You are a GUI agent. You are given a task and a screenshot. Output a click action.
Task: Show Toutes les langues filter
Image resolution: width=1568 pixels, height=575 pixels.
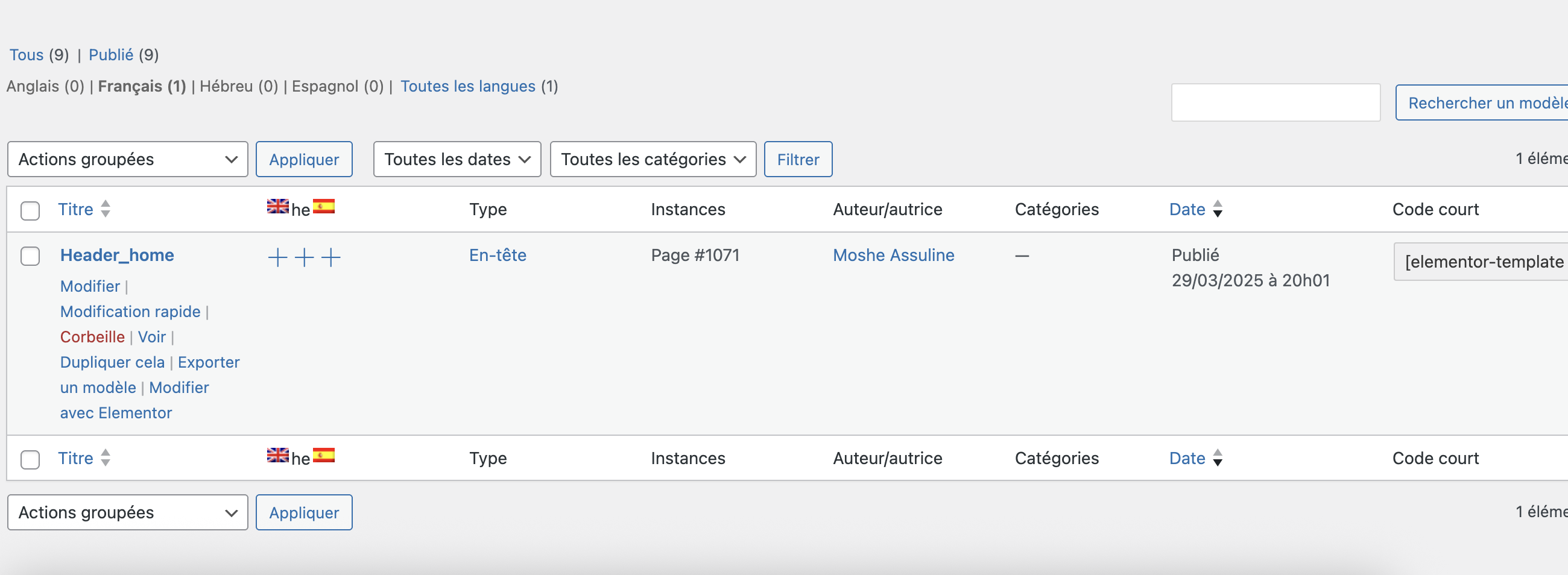467,86
